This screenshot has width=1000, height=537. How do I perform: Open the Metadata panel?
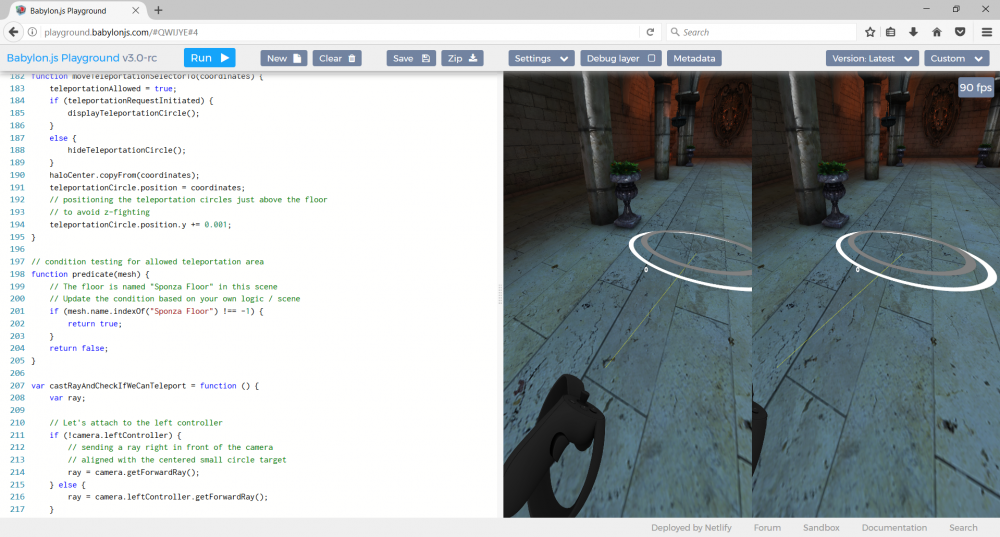pos(694,58)
